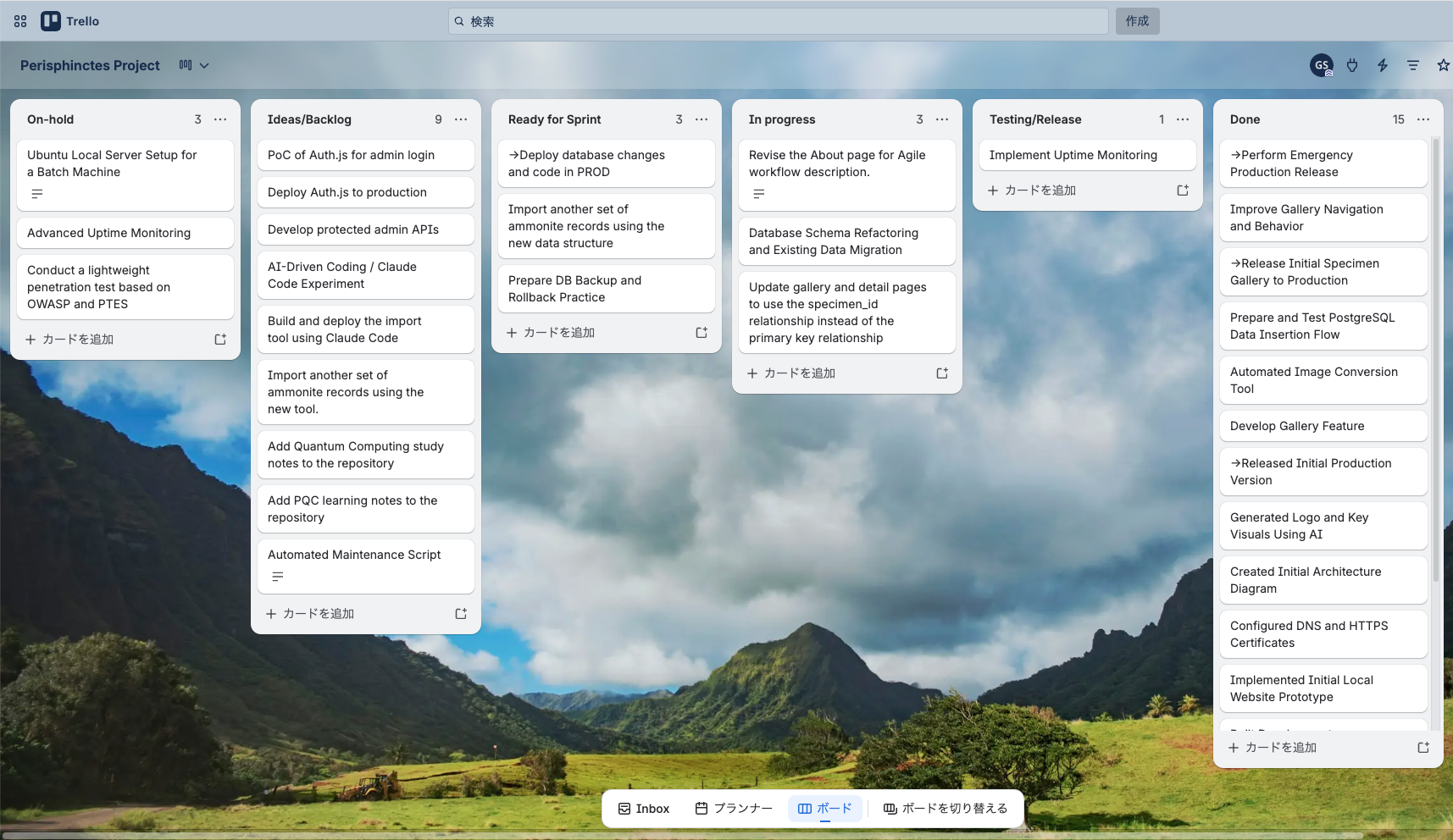Click the Trello logo home icon

(x=70, y=21)
